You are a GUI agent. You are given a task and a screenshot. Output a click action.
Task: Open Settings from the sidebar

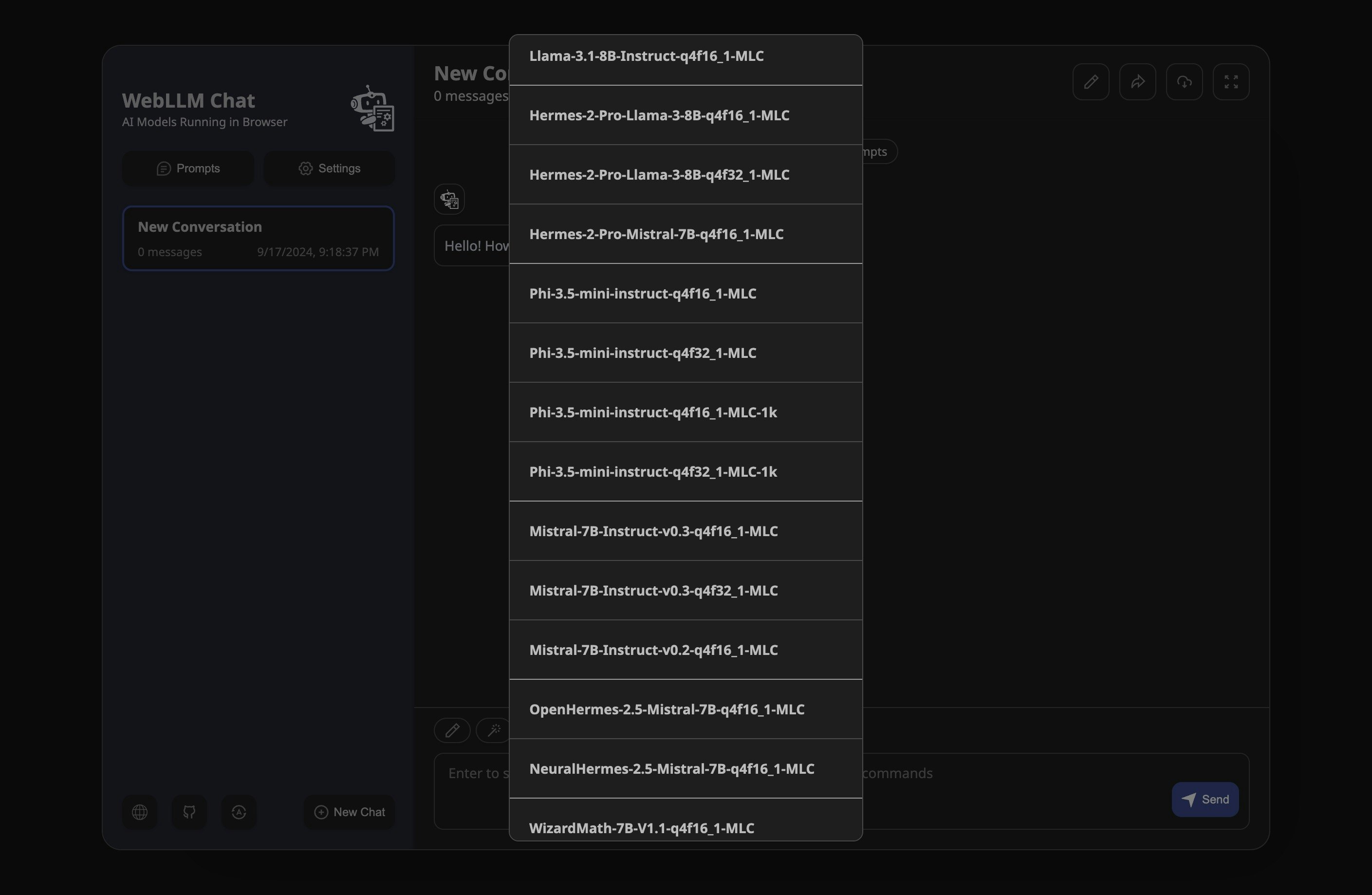329,168
